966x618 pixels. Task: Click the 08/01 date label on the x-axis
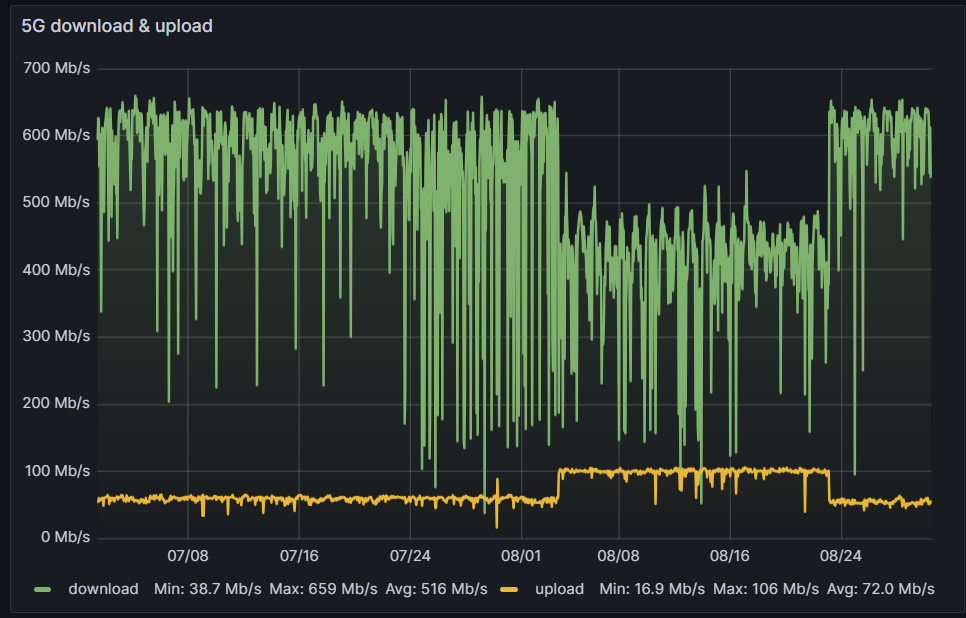tap(521, 554)
